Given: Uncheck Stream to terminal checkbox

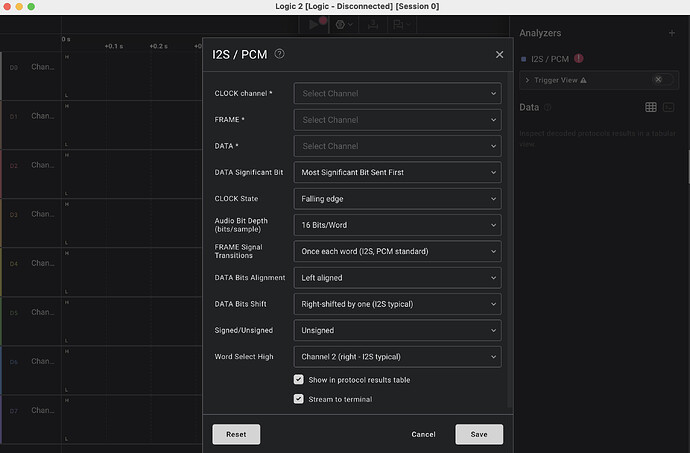Looking at the screenshot, I should pos(298,399).
